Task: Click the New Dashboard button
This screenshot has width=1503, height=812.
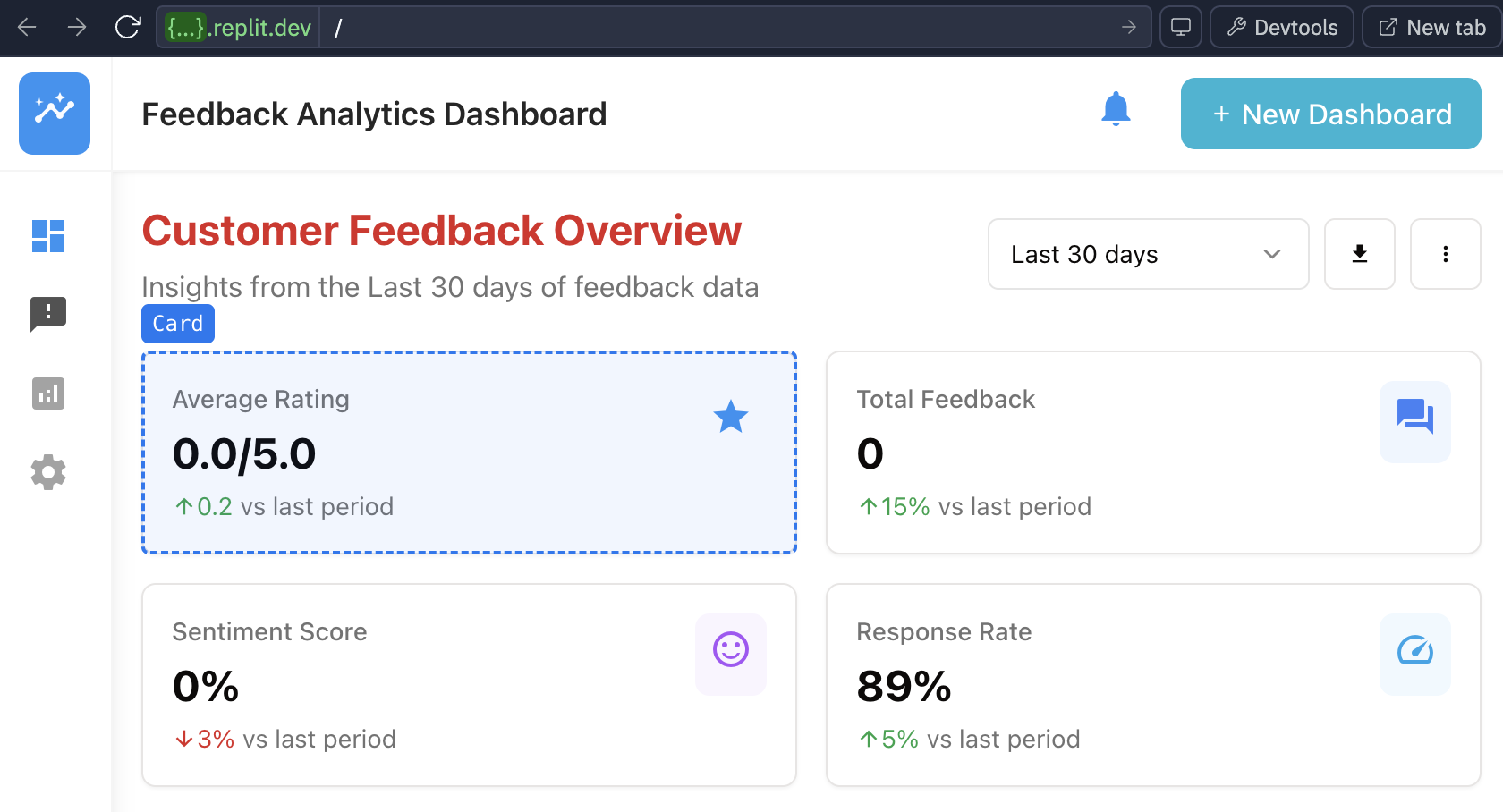Action: pos(1330,114)
